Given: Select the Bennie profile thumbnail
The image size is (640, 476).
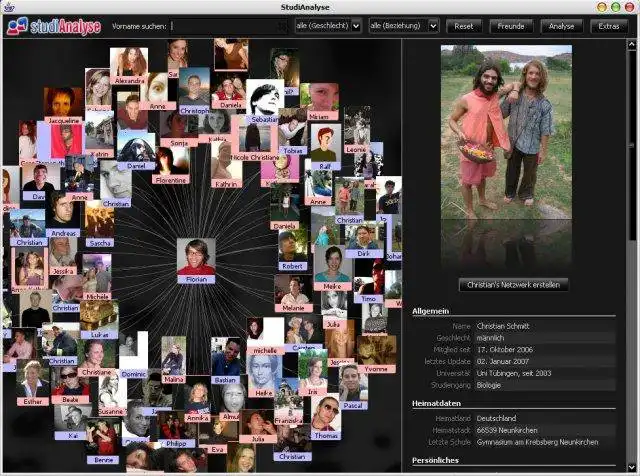Looking at the screenshot, I should [x=104, y=442].
